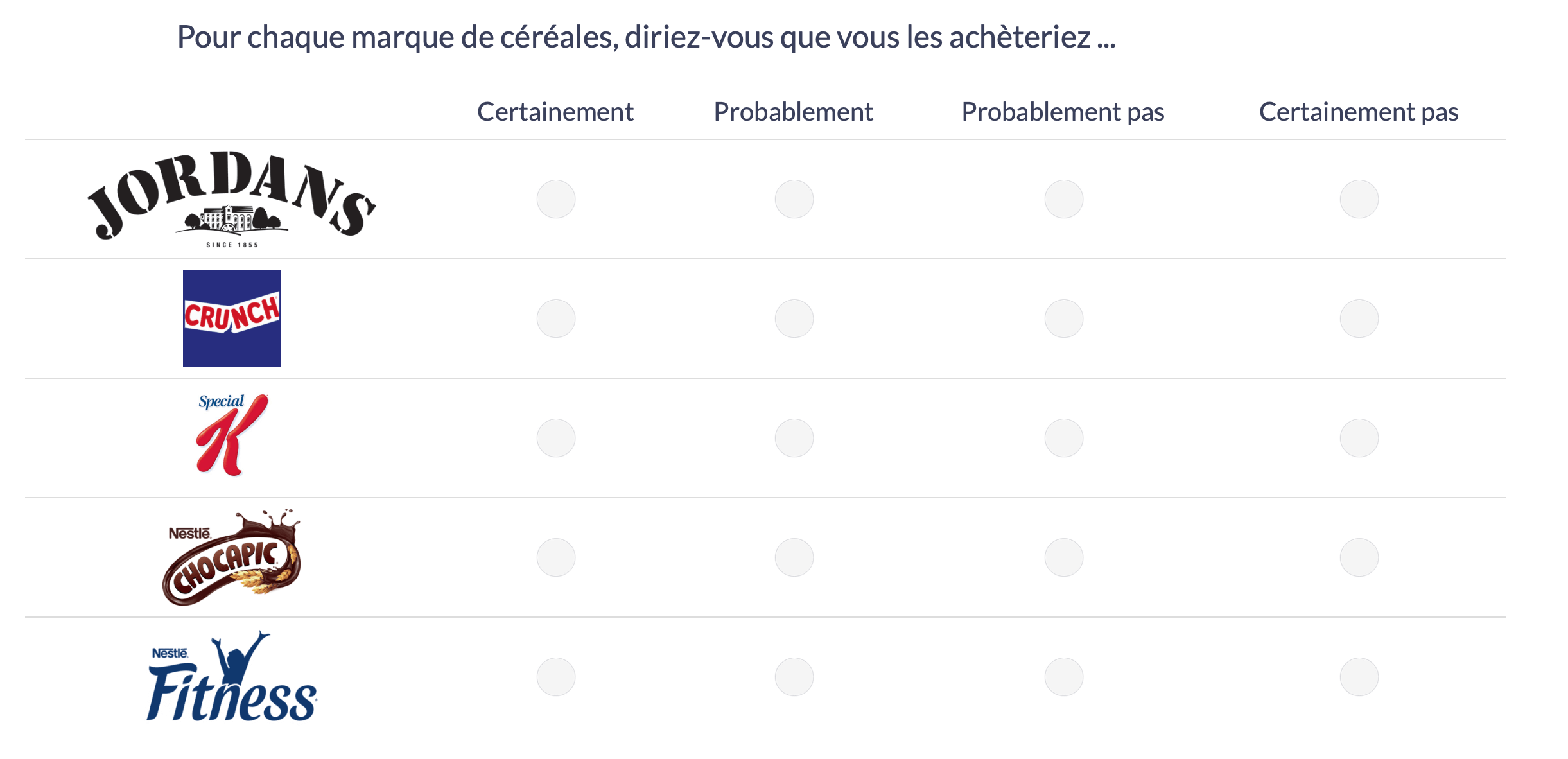
Task: Choose Certainement for Crunch
Action: click(556, 318)
